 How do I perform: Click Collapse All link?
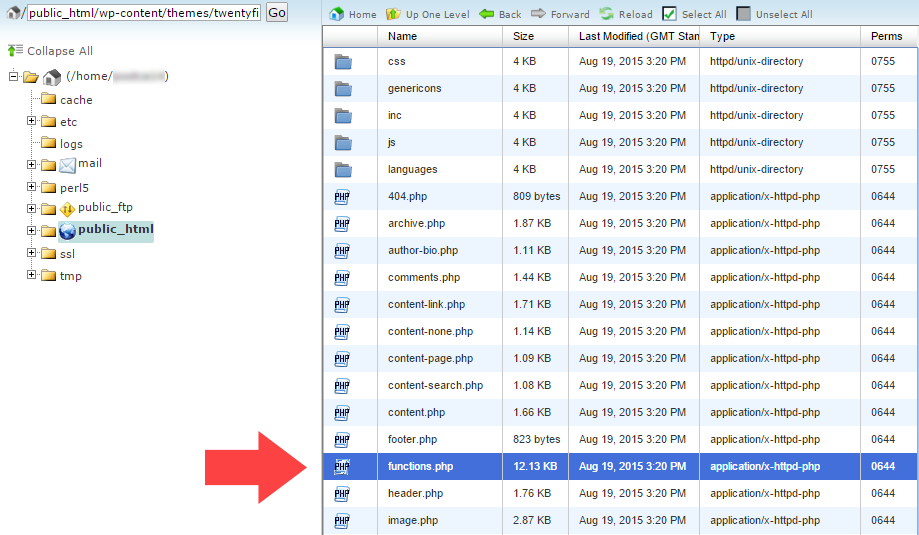(59, 51)
